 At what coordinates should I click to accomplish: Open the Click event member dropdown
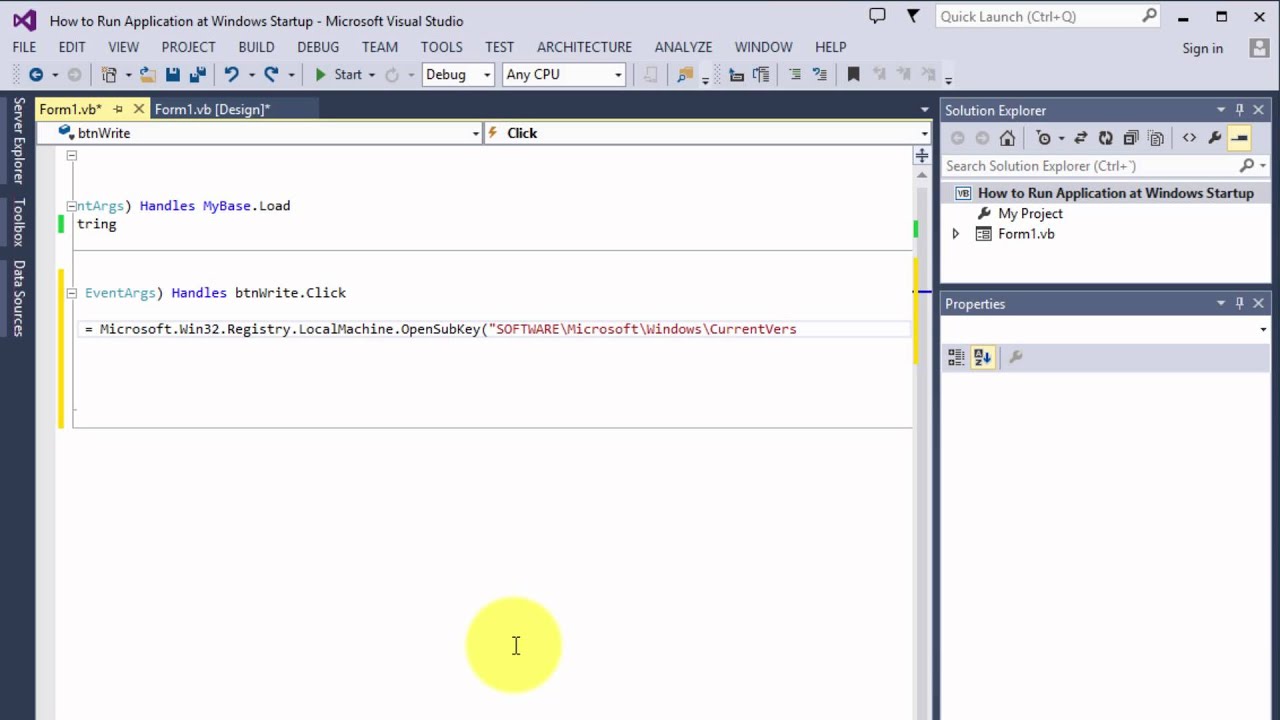click(x=924, y=133)
